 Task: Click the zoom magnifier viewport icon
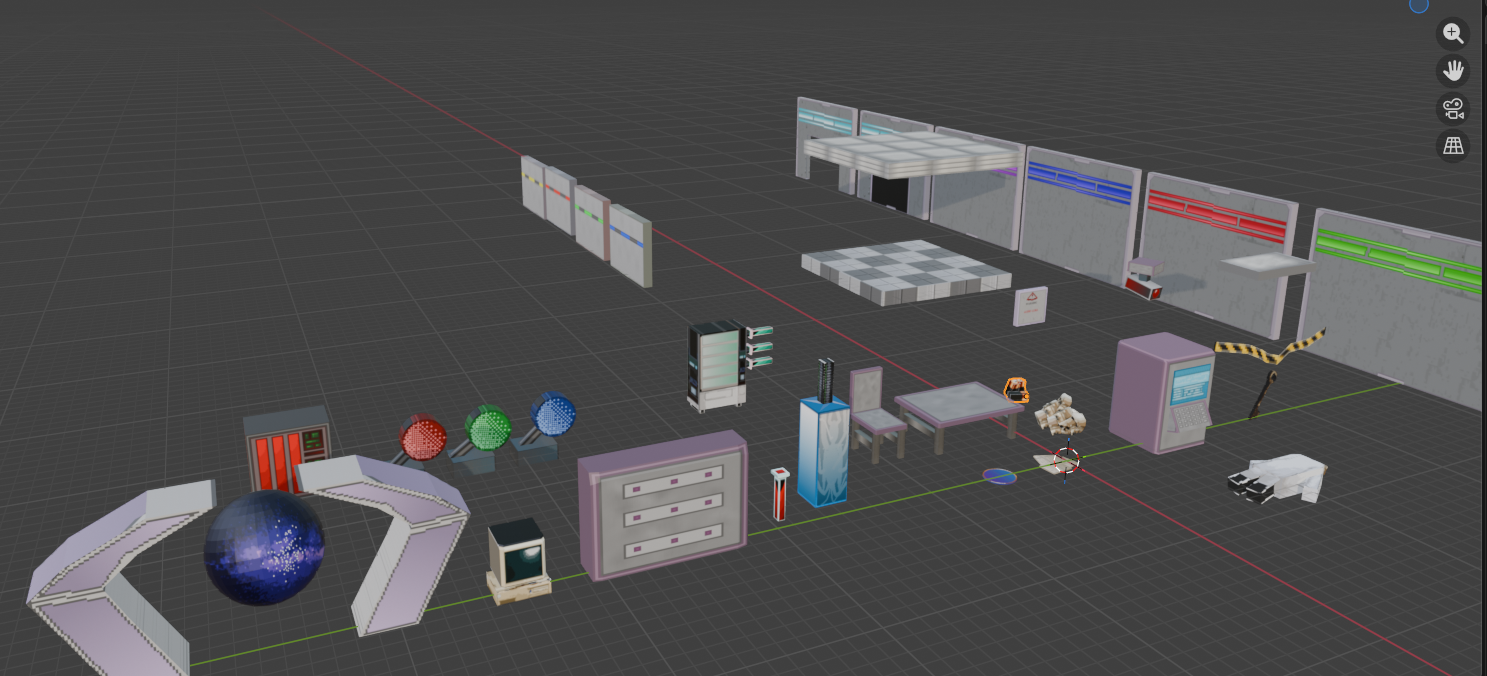pos(1453,33)
